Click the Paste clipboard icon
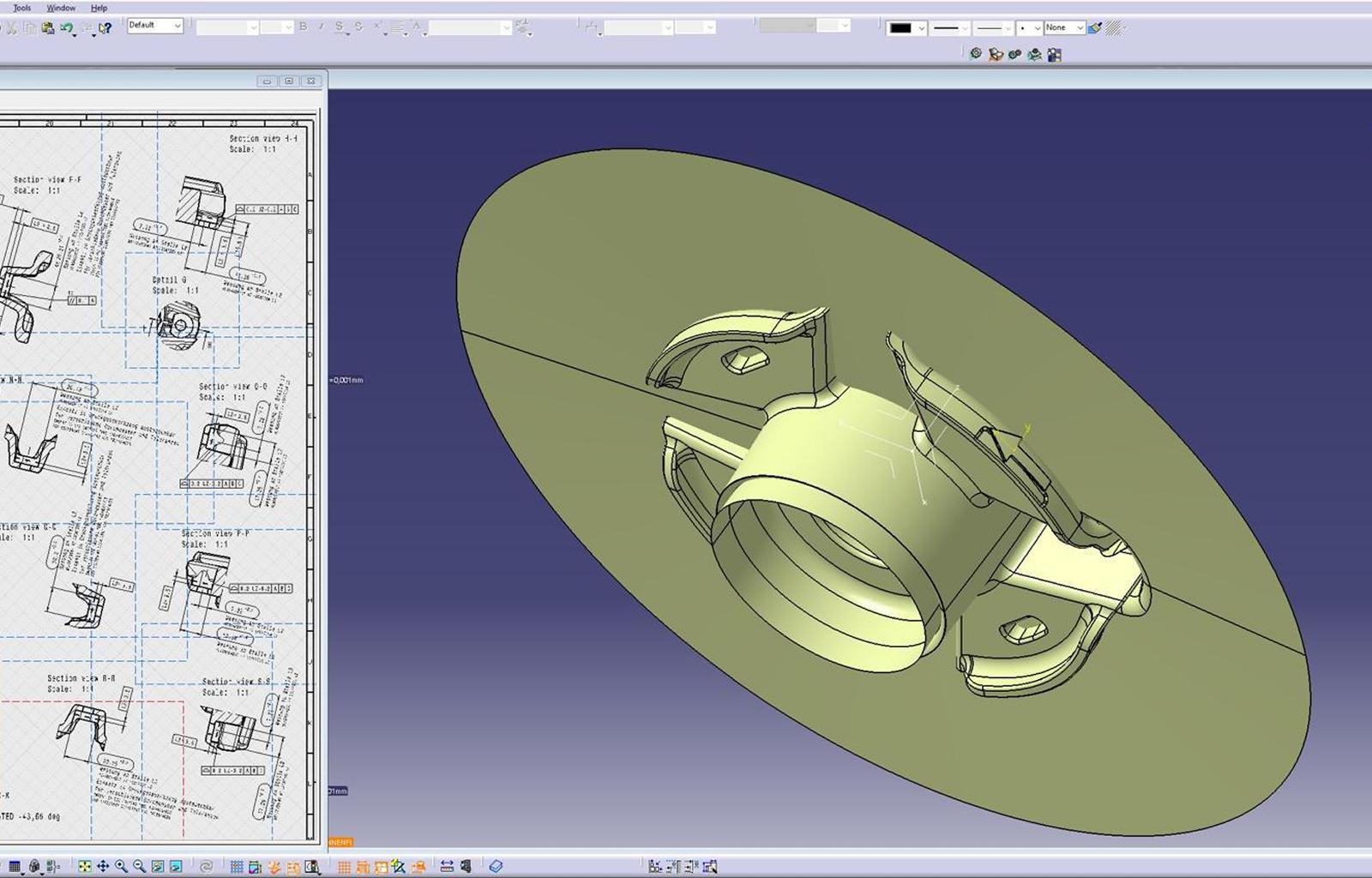 click(x=48, y=27)
